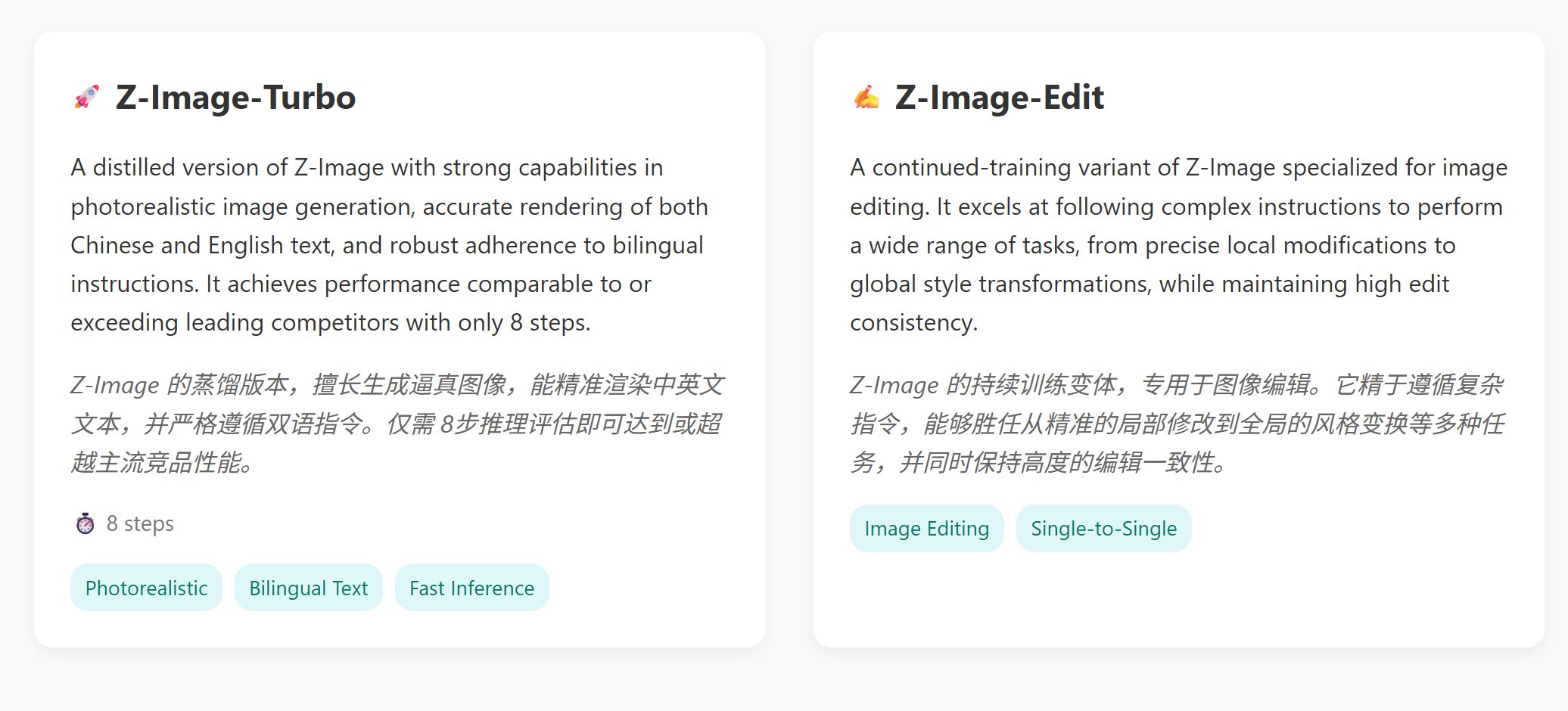This screenshot has height=711, width=1568.
Task: Click the Fast Inference tag
Action: [471, 588]
